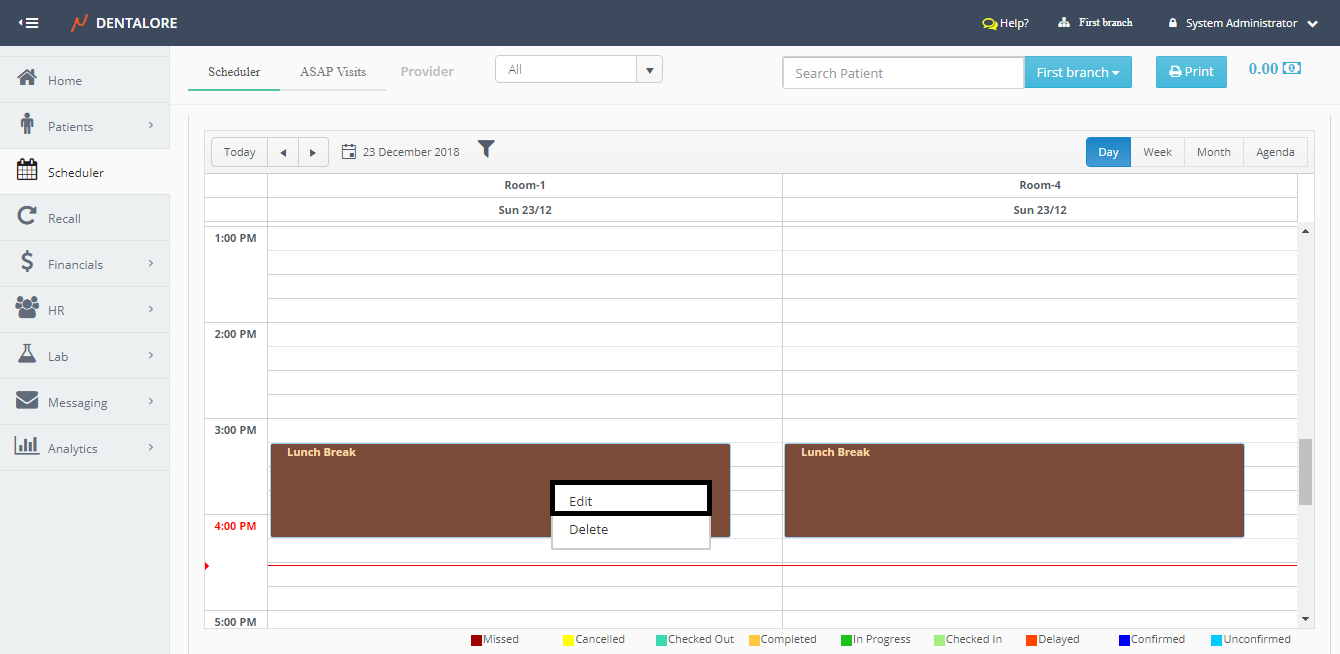Click the Recall refresh icon in sidebar
This screenshot has width=1340, height=654.
click(28, 217)
